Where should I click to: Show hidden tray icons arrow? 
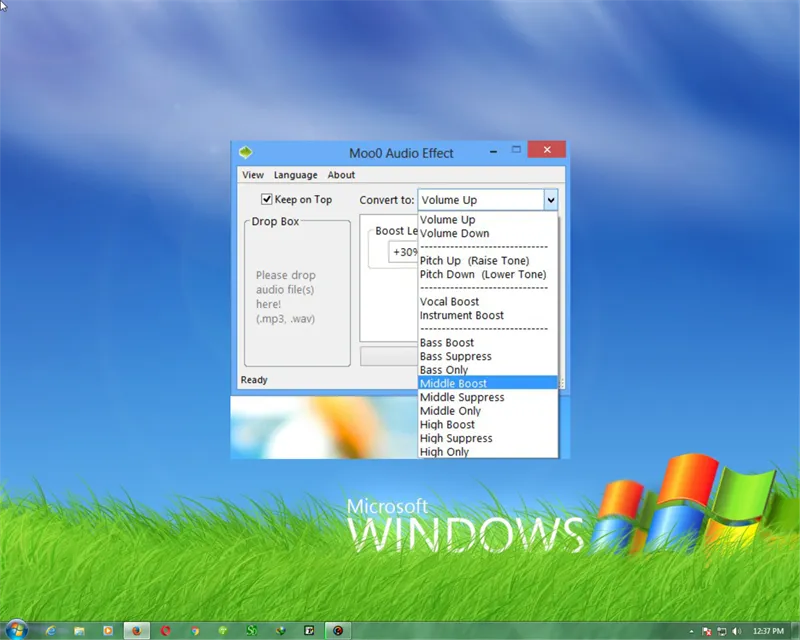point(694,631)
